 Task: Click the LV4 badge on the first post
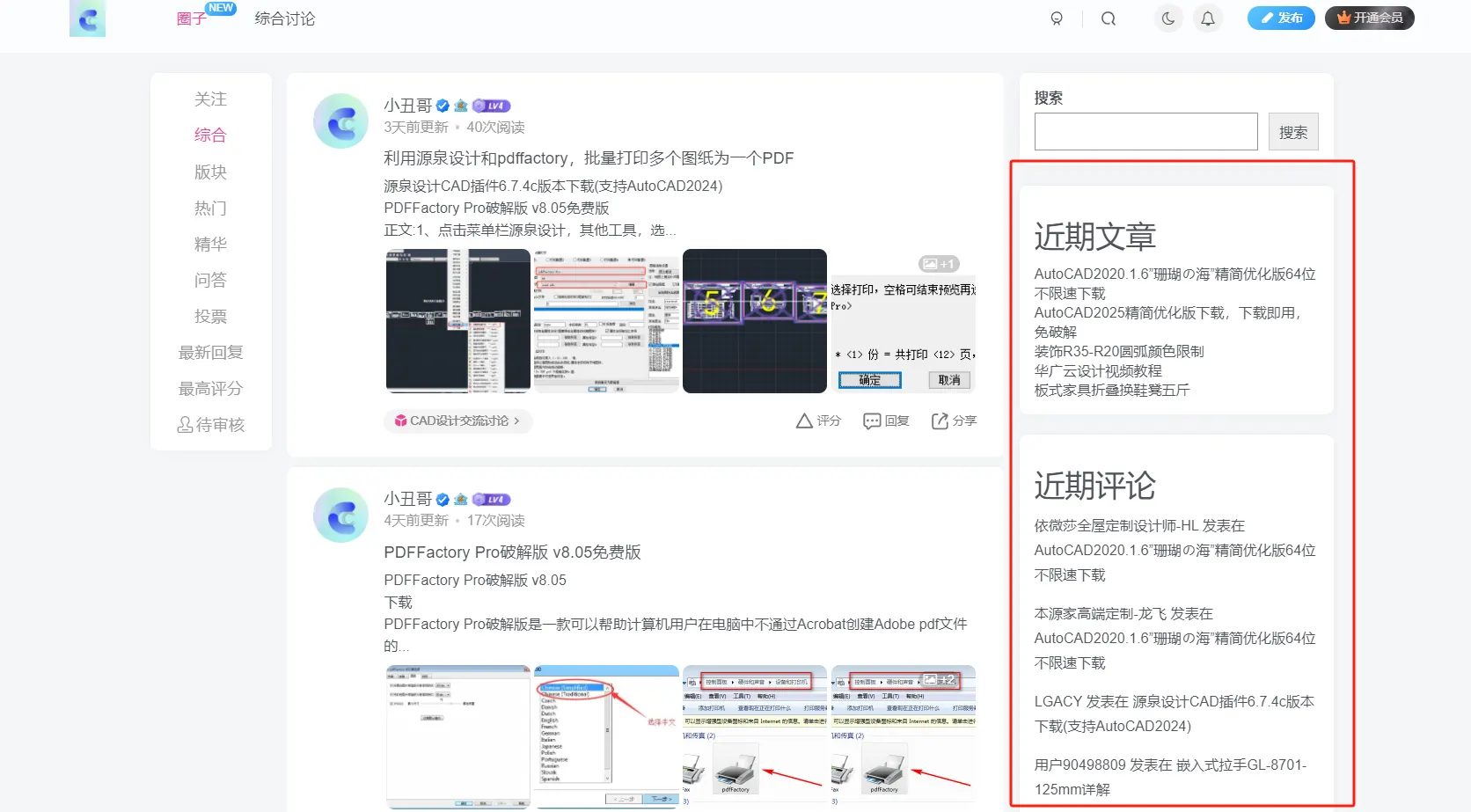click(x=491, y=106)
